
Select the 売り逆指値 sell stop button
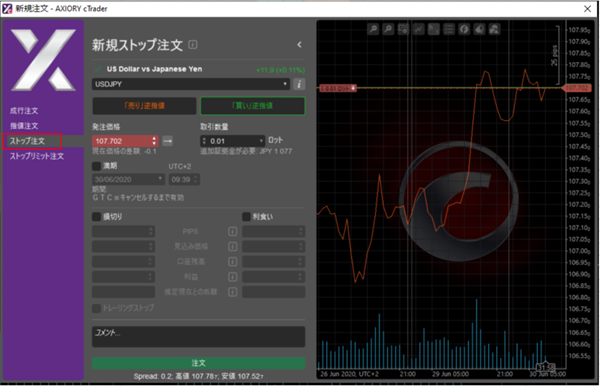pos(144,106)
